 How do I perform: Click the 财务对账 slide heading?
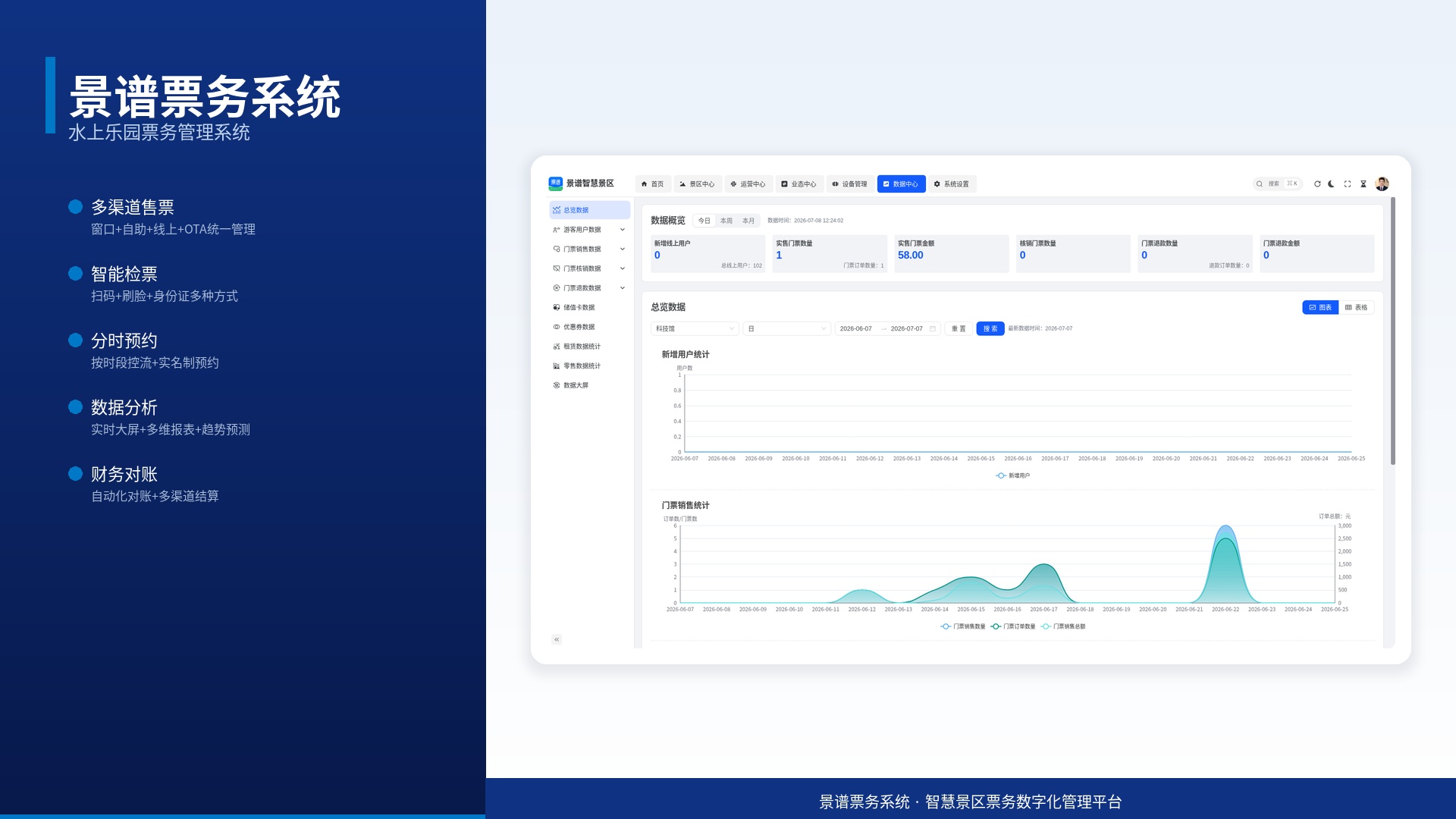click(x=124, y=474)
